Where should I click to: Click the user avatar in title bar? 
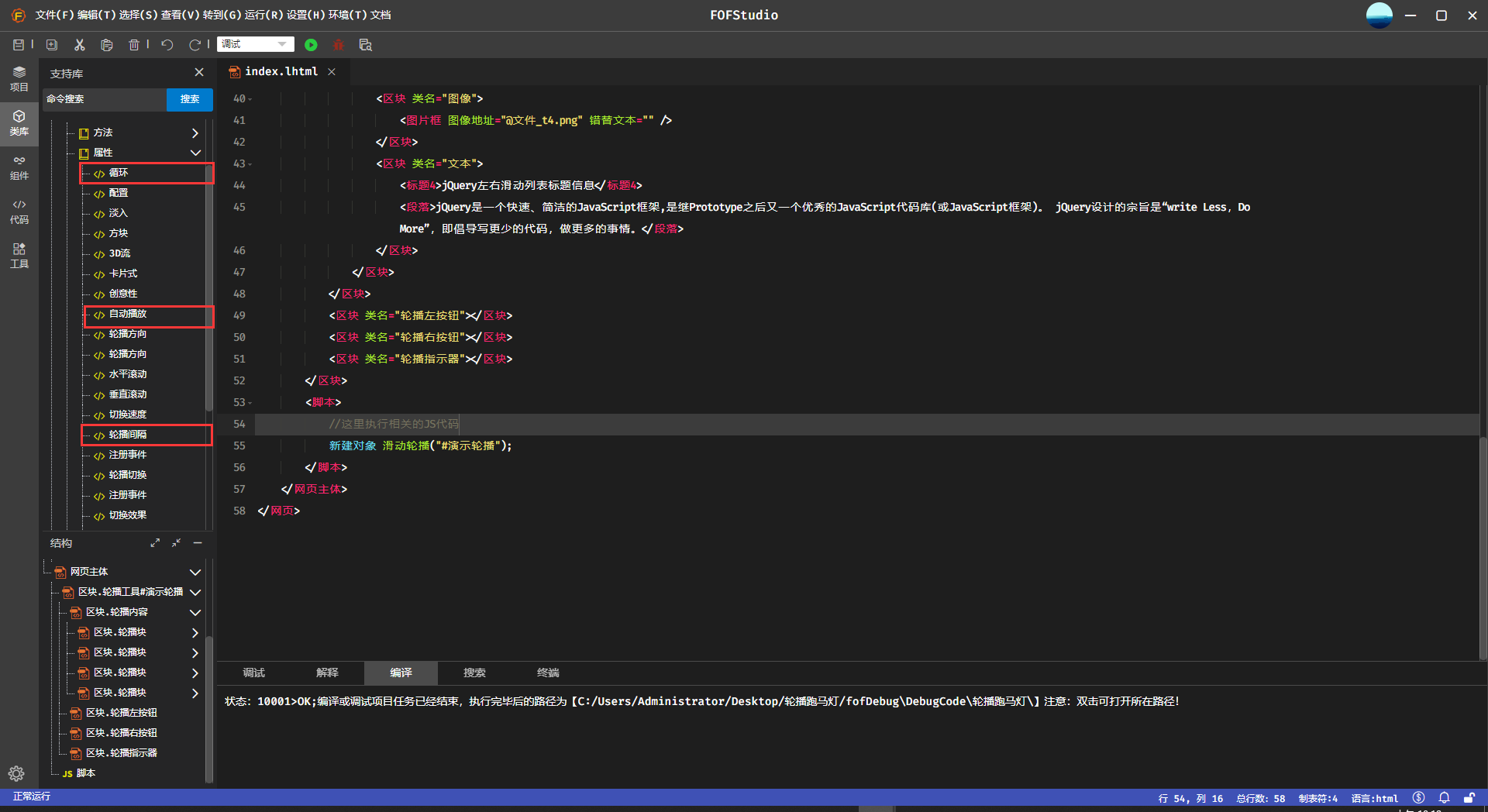(x=1379, y=15)
